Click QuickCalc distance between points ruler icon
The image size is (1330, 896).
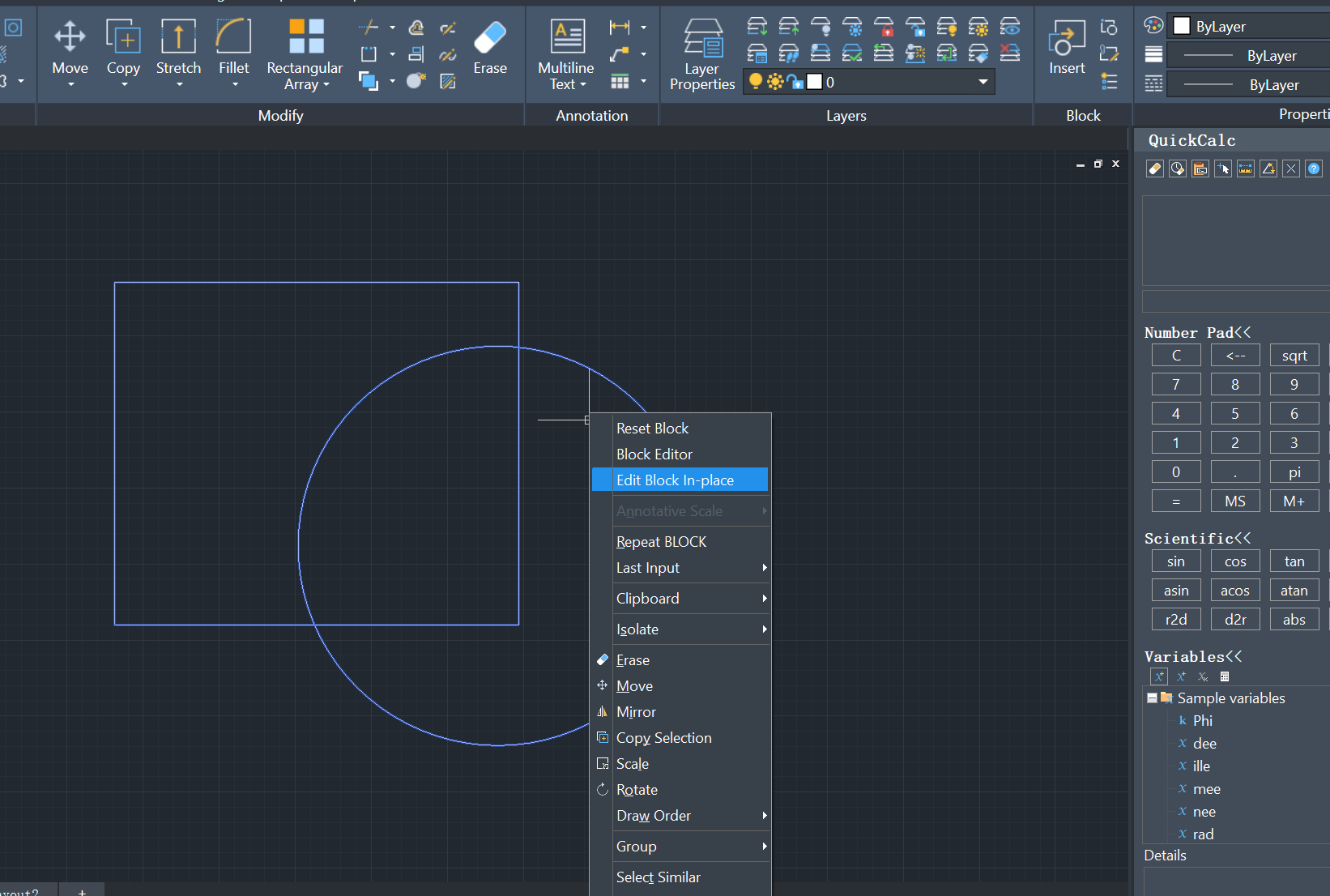click(x=1246, y=169)
